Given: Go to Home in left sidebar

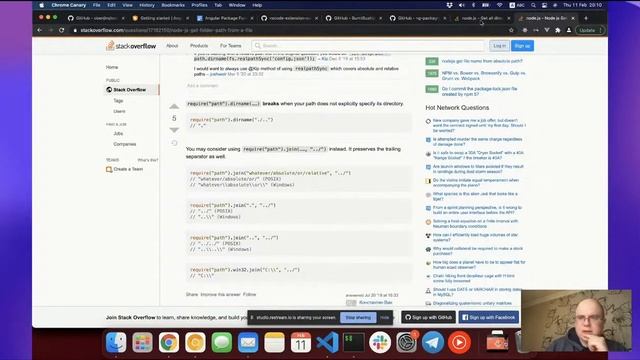Looking at the screenshot, I should [x=112, y=67].
